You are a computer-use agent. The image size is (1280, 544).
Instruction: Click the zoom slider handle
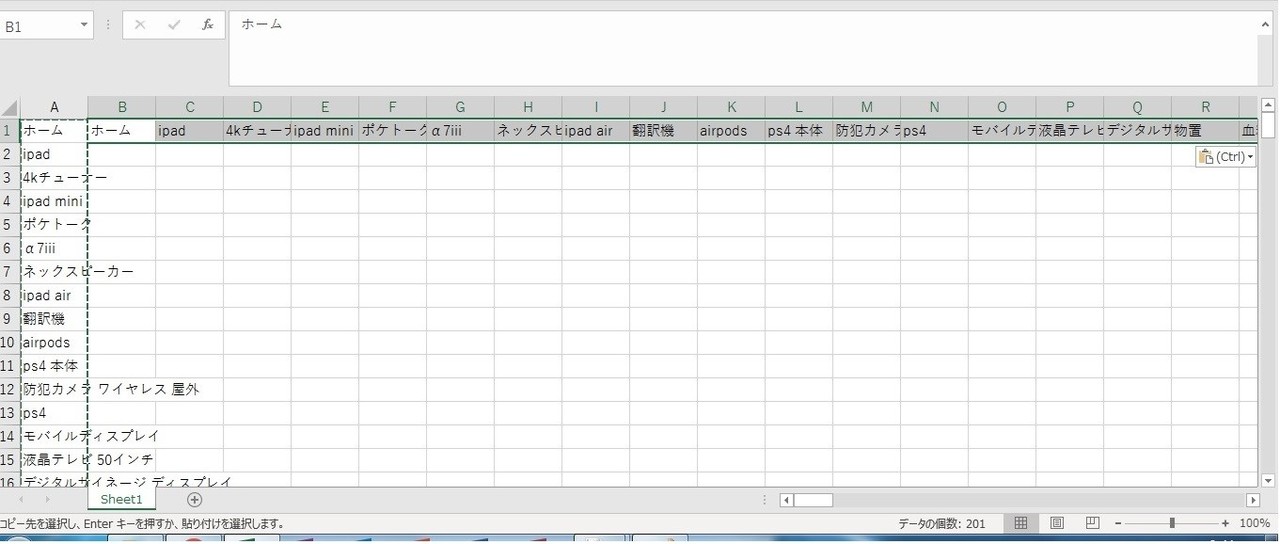1172,523
